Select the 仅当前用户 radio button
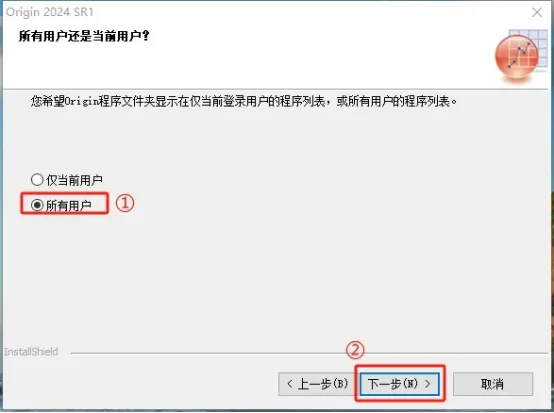The image size is (554, 413). 37,179
